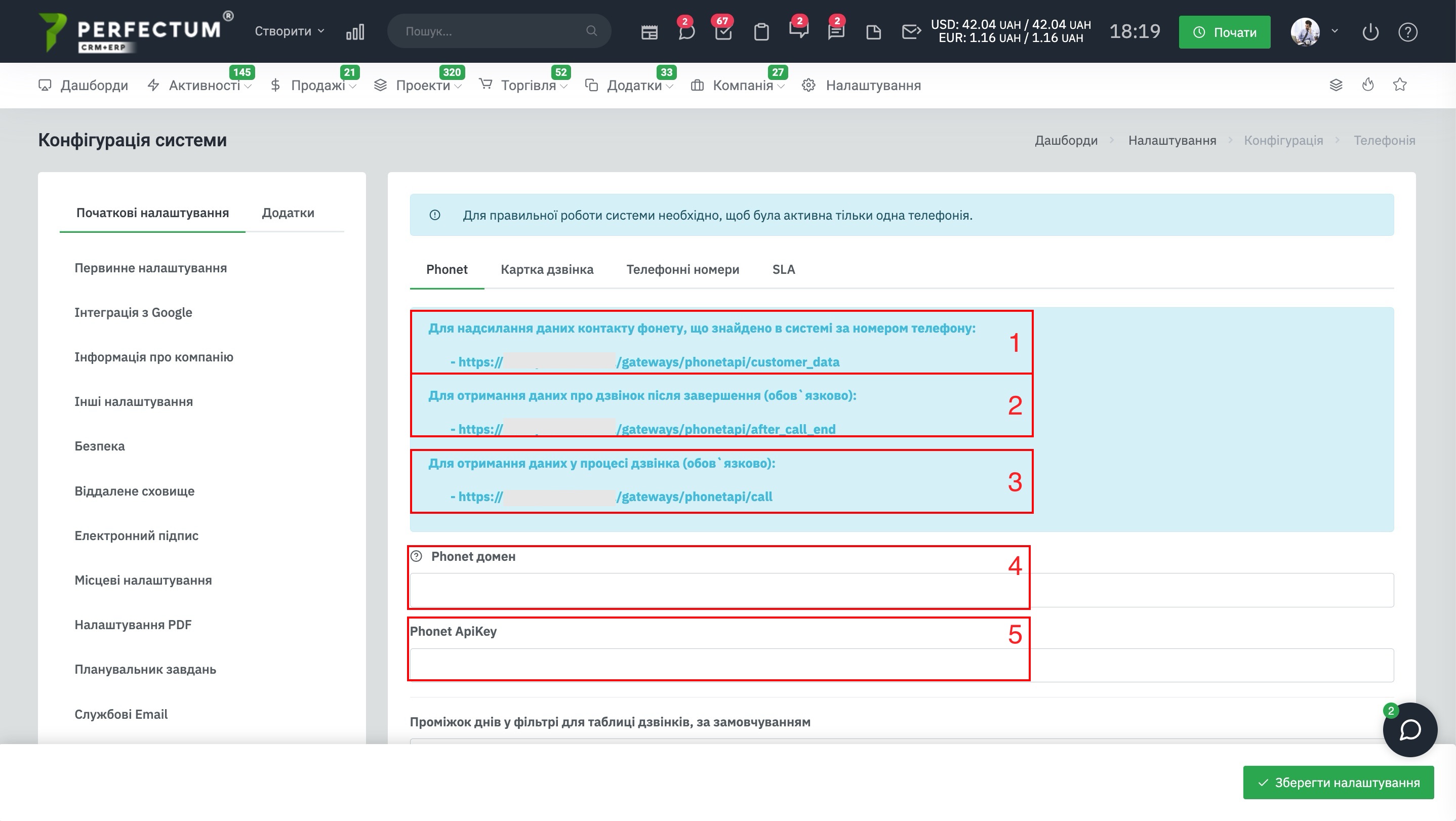Screen dimensions: 1456x821
Task: Click the flame icon in menu bar
Action: [x=1368, y=85]
